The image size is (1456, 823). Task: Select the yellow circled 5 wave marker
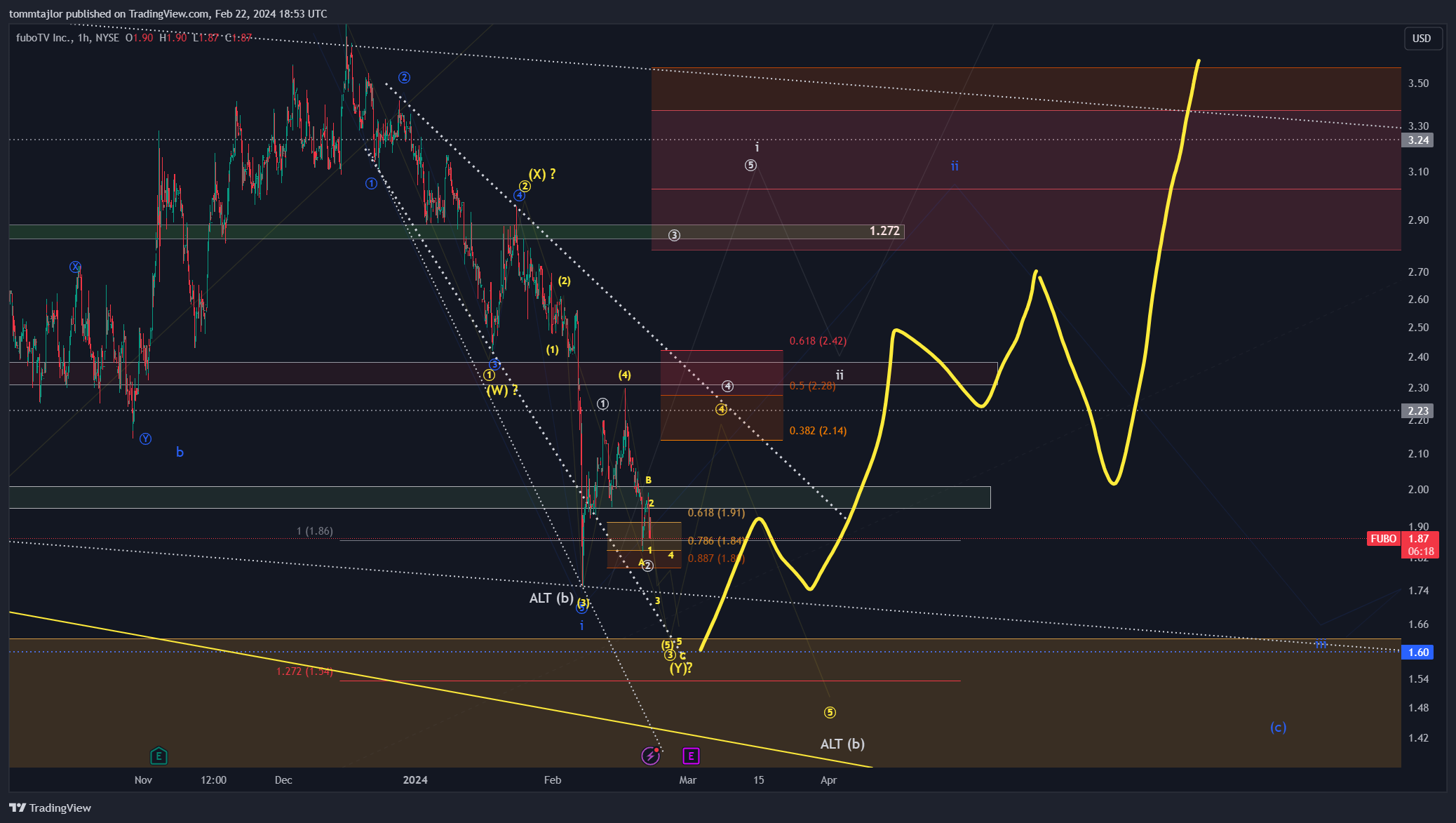pos(830,712)
